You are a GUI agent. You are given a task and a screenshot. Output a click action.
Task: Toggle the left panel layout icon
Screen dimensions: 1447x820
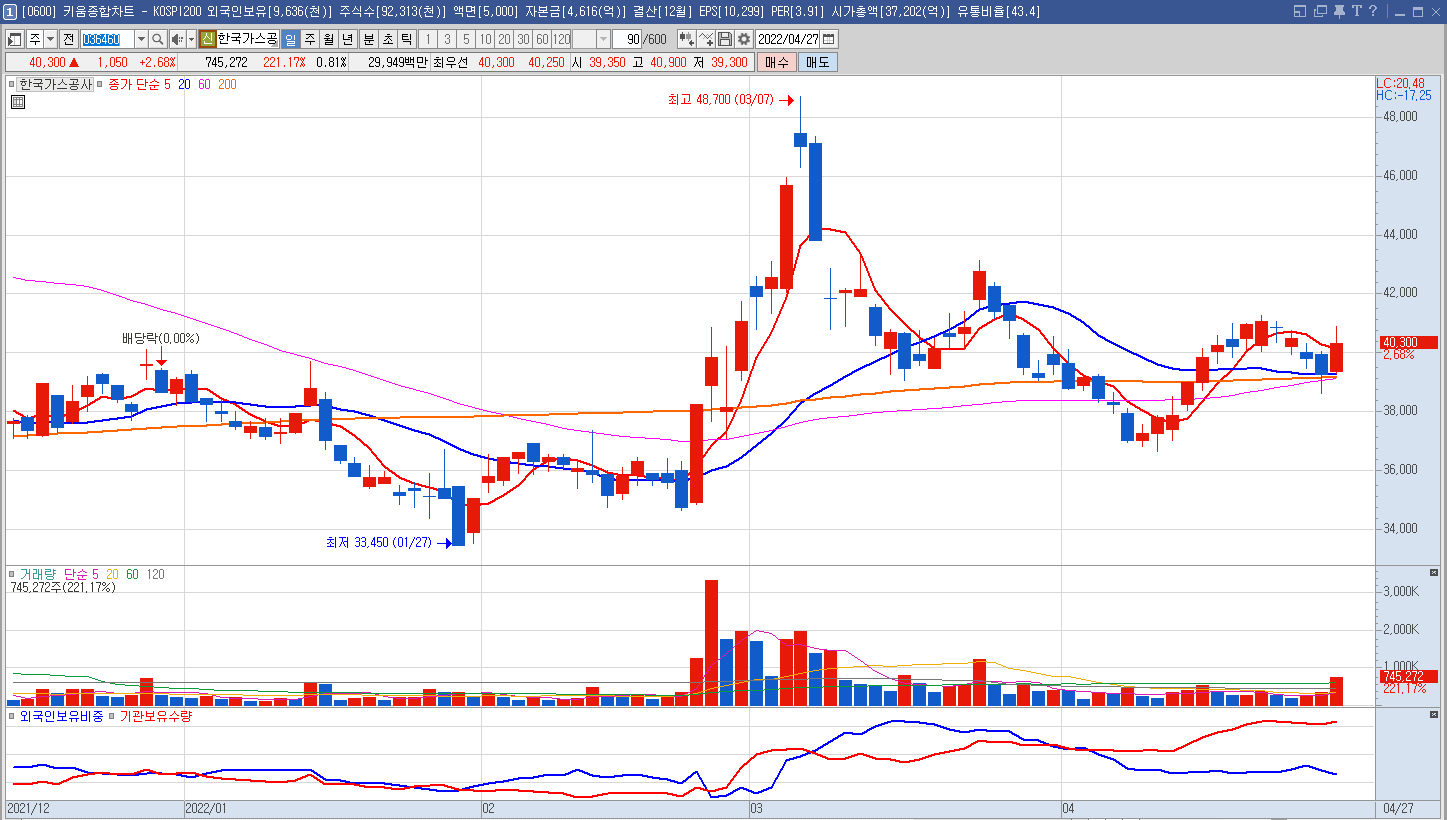coord(15,39)
